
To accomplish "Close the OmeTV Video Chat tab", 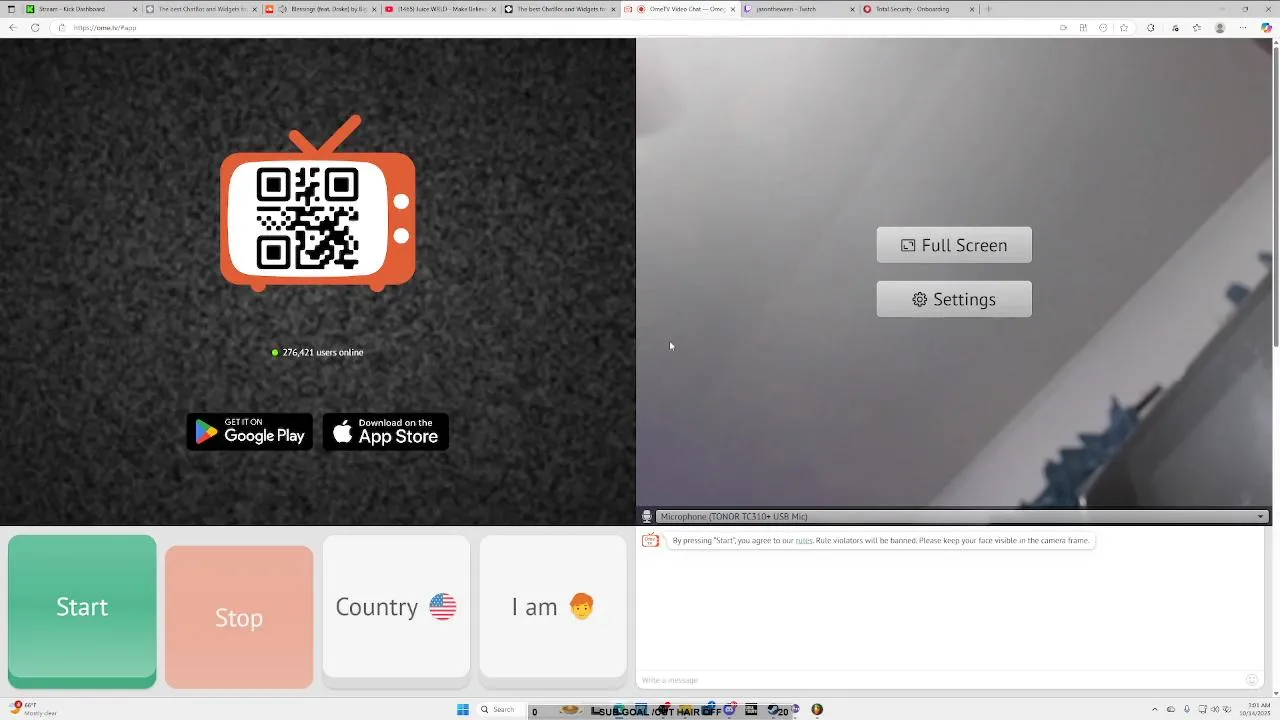I will pos(733,9).
